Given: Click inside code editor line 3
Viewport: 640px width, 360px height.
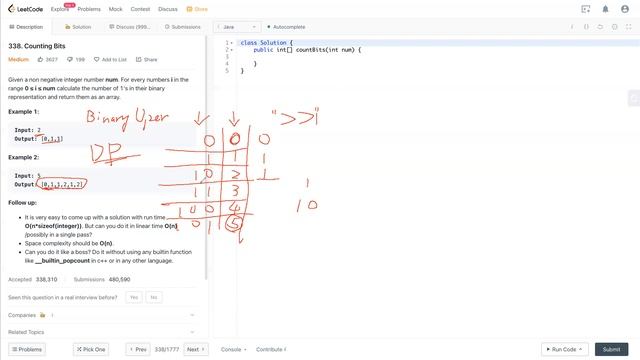Looking at the screenshot, I should tap(437, 57).
